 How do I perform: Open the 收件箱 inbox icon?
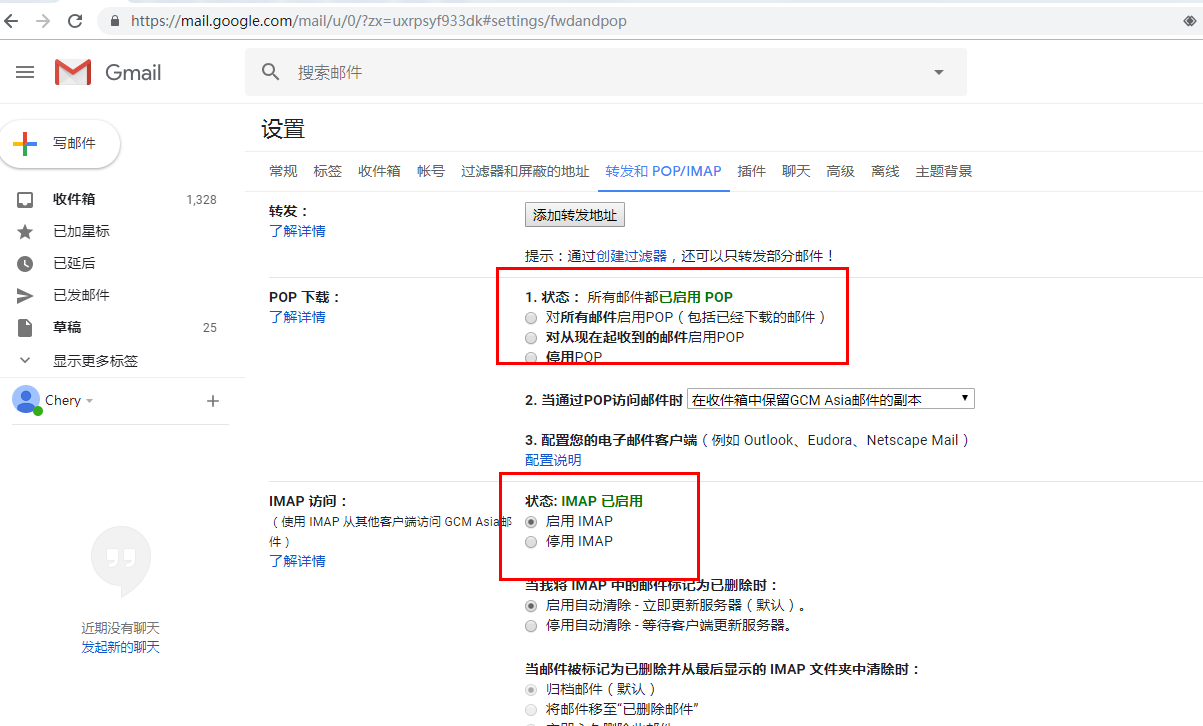click(x=25, y=199)
